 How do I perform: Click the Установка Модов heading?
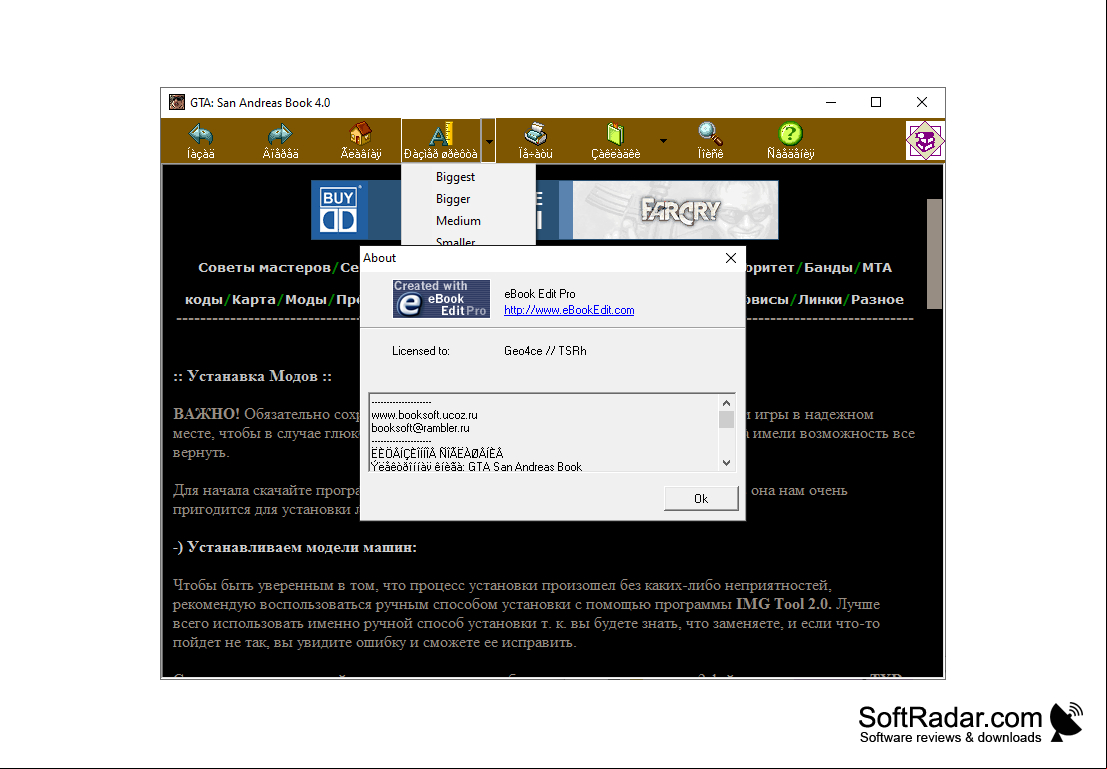252,376
